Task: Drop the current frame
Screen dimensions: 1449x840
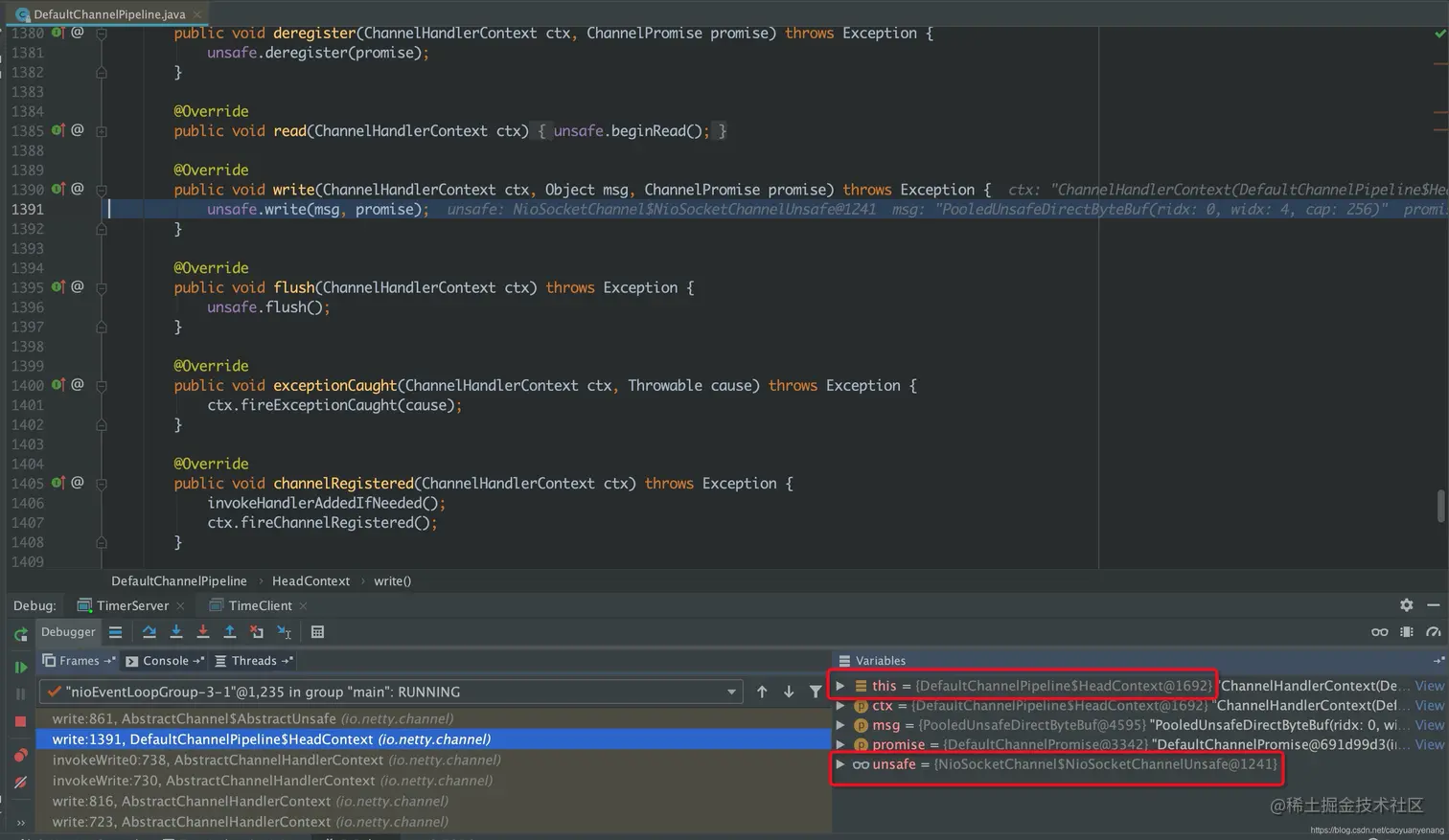Action: pos(257,632)
